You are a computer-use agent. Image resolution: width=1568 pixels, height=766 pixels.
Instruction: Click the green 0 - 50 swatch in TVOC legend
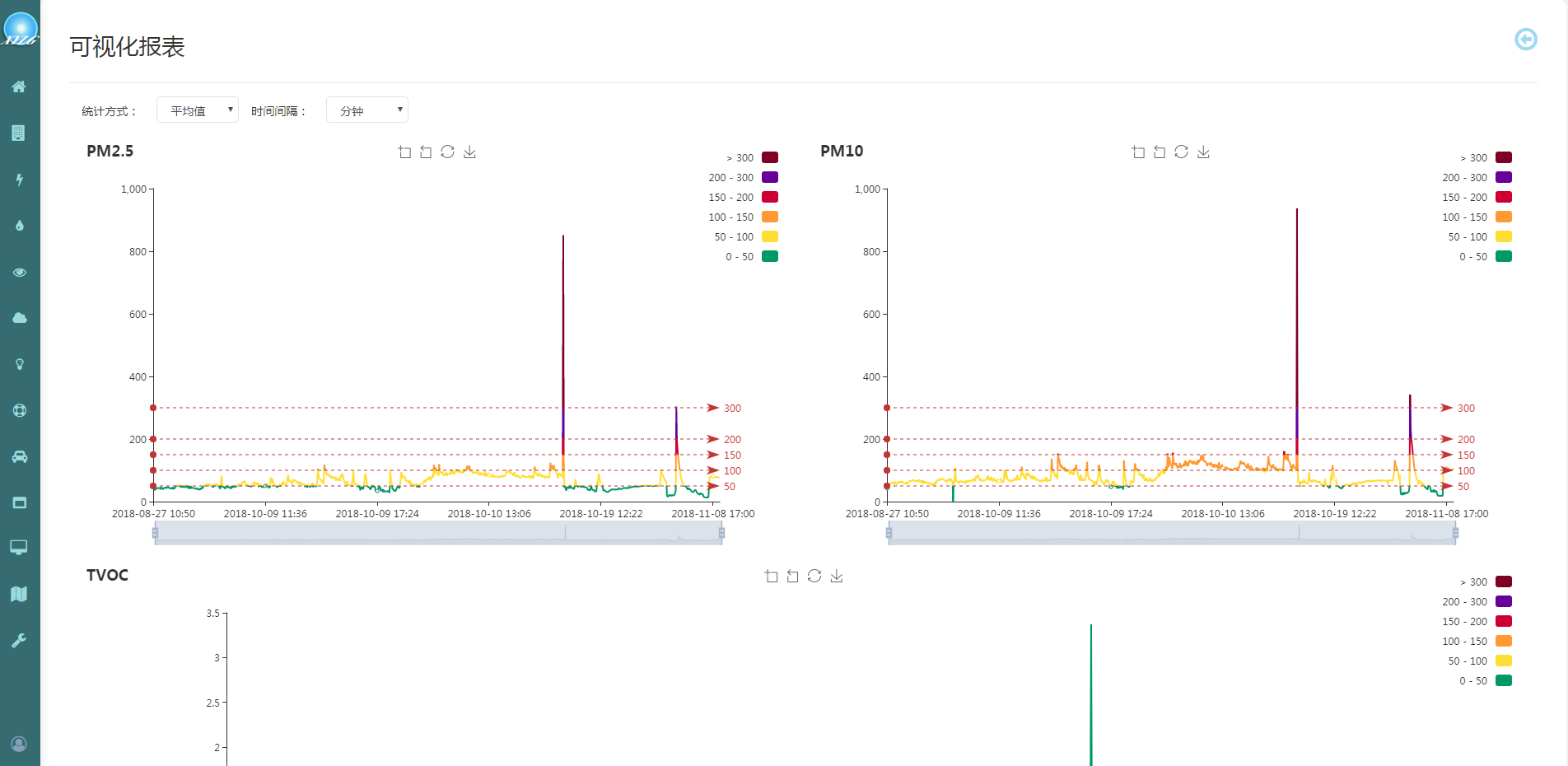pyautogui.click(x=1504, y=680)
